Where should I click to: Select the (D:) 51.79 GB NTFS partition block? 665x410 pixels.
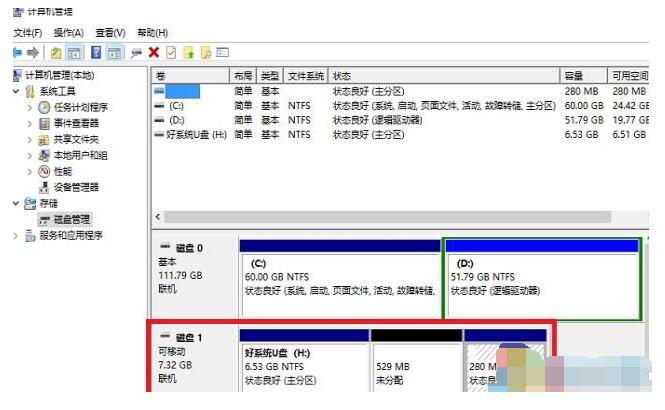tap(542, 278)
